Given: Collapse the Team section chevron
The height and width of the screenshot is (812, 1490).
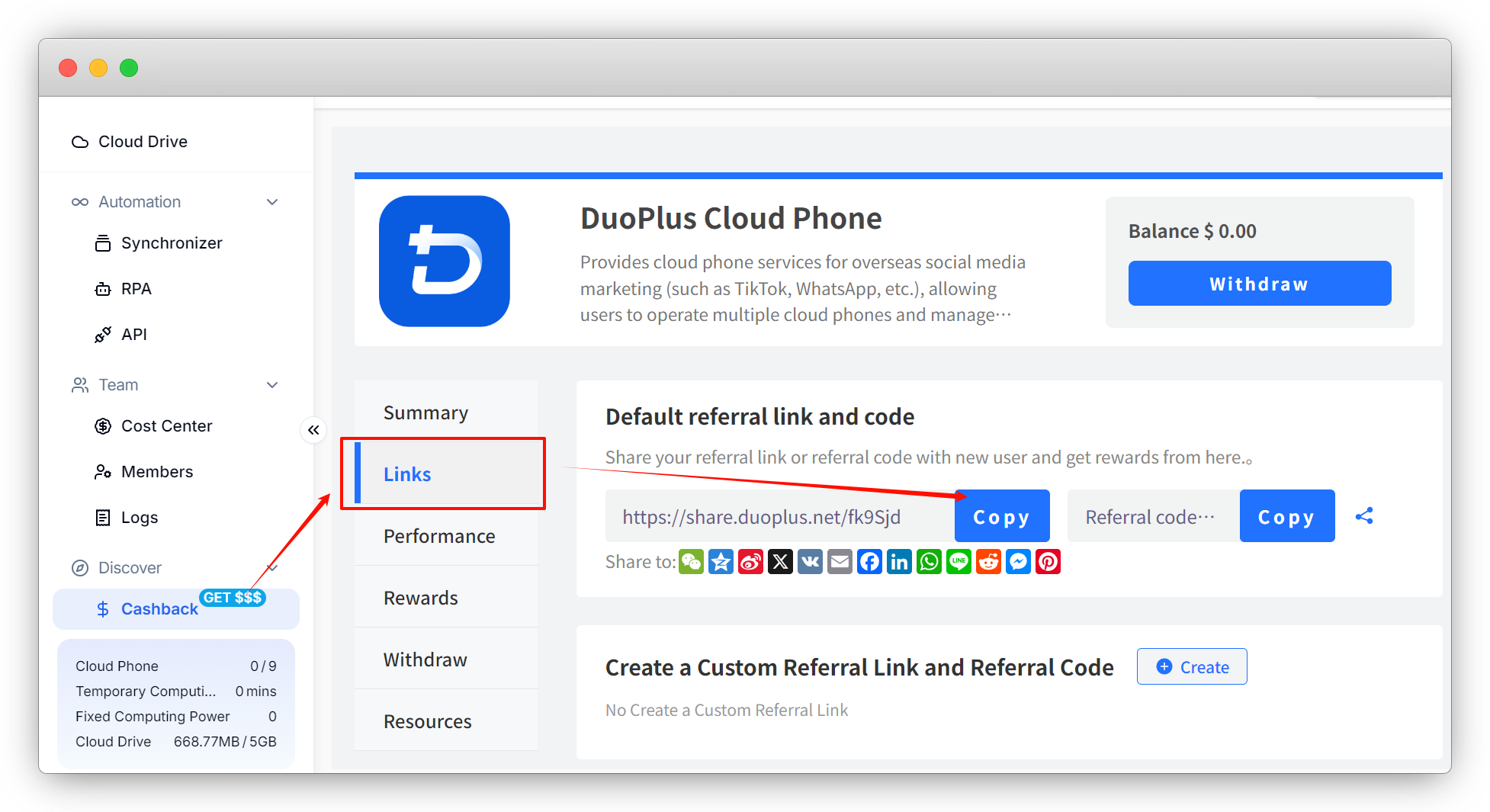Looking at the screenshot, I should [x=272, y=385].
